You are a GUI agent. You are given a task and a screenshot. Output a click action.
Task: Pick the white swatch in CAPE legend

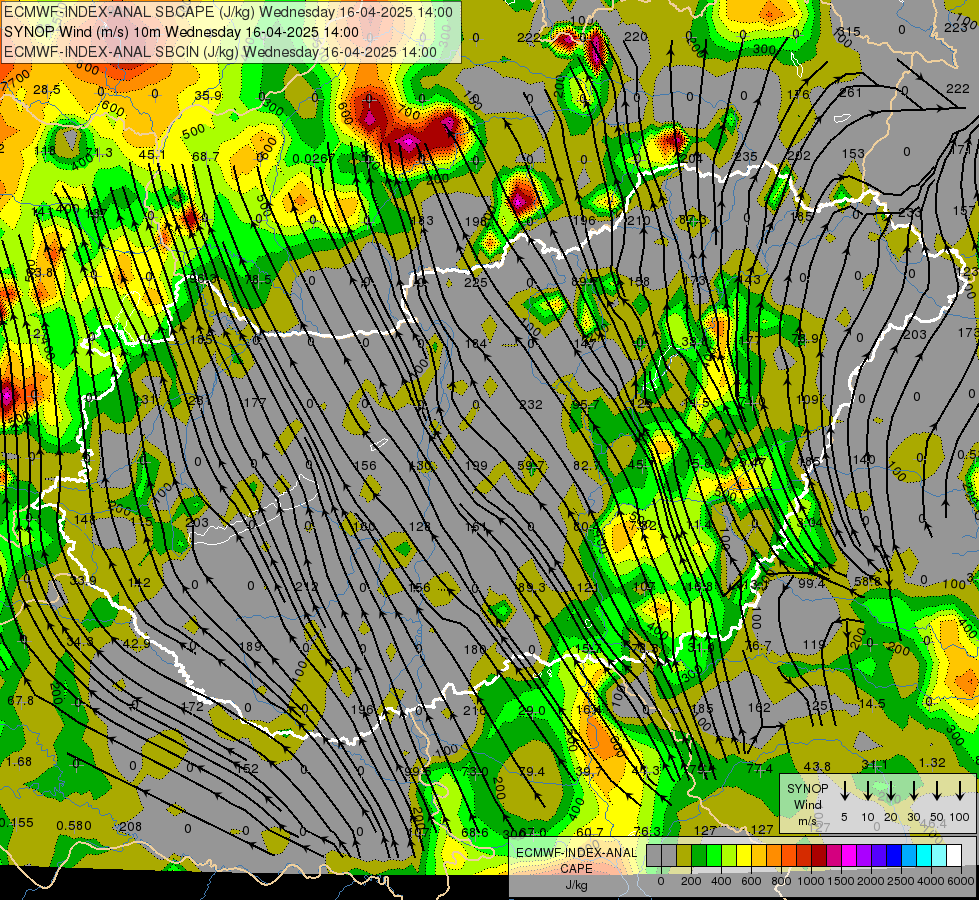point(953,855)
